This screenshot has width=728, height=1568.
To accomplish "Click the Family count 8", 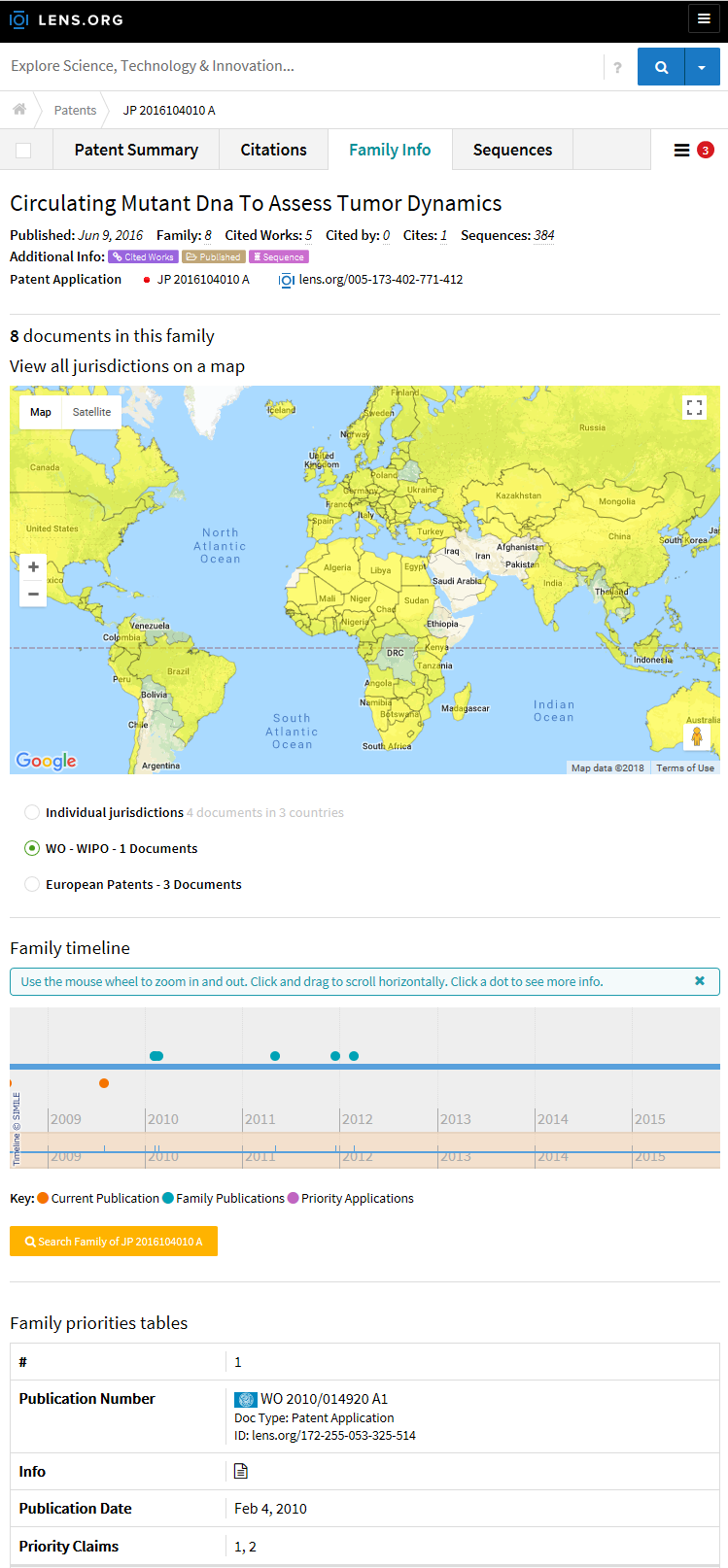I will click(x=208, y=235).
